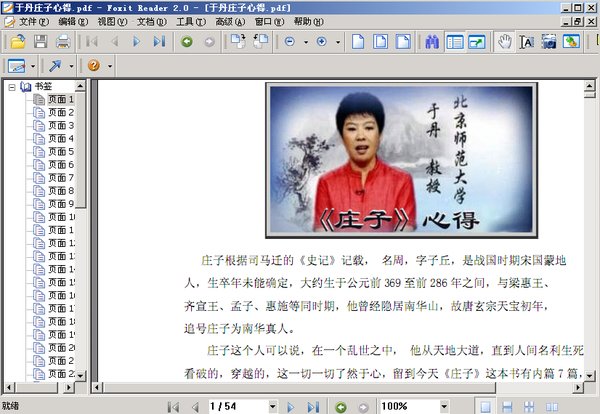
Task: Select the text selection tool
Action: [x=527, y=41]
